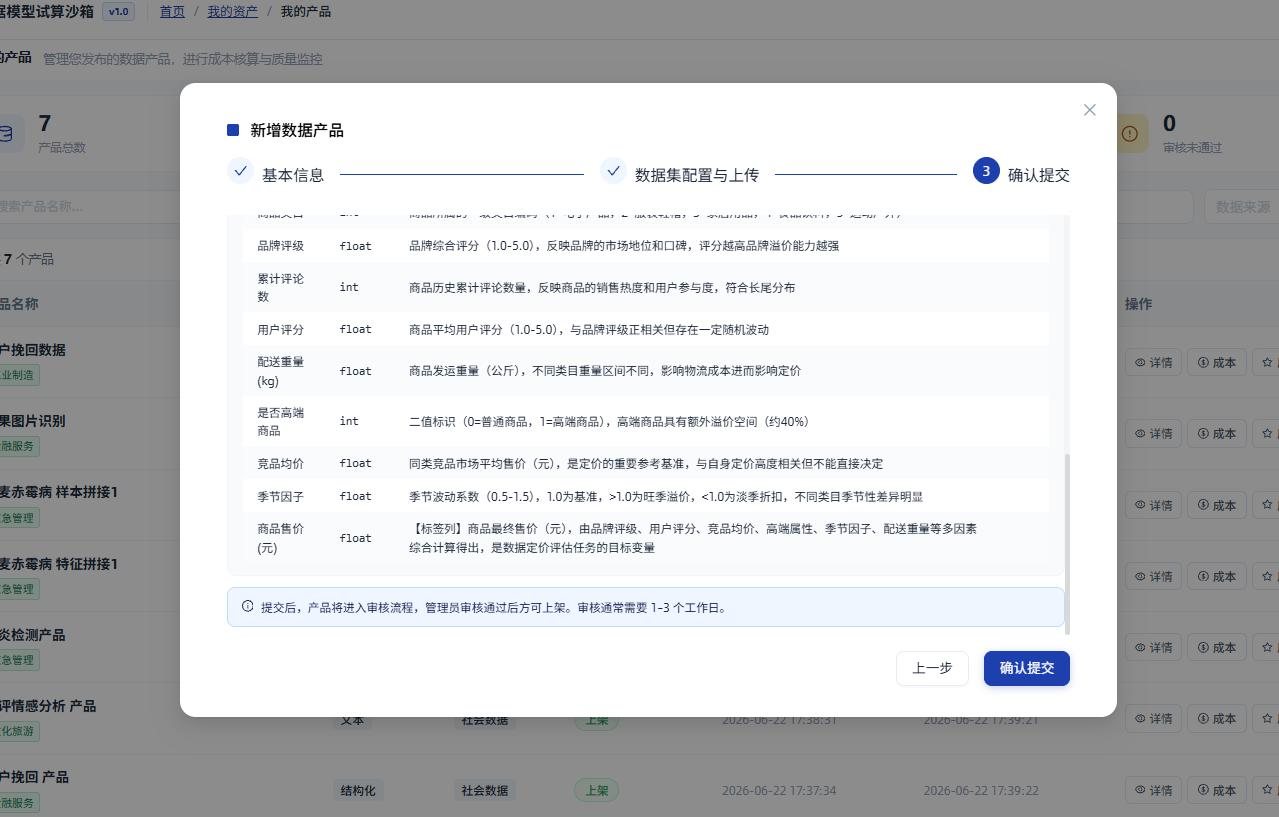Open the 我的资产 breadcrumb link

(x=232, y=11)
